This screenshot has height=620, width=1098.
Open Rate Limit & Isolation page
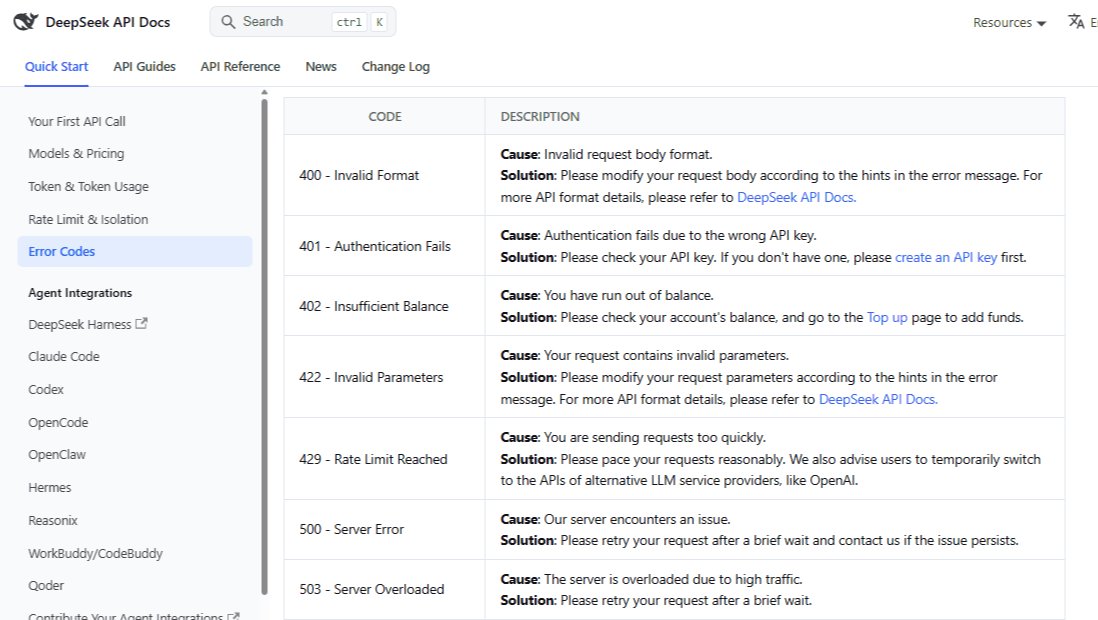(88, 219)
